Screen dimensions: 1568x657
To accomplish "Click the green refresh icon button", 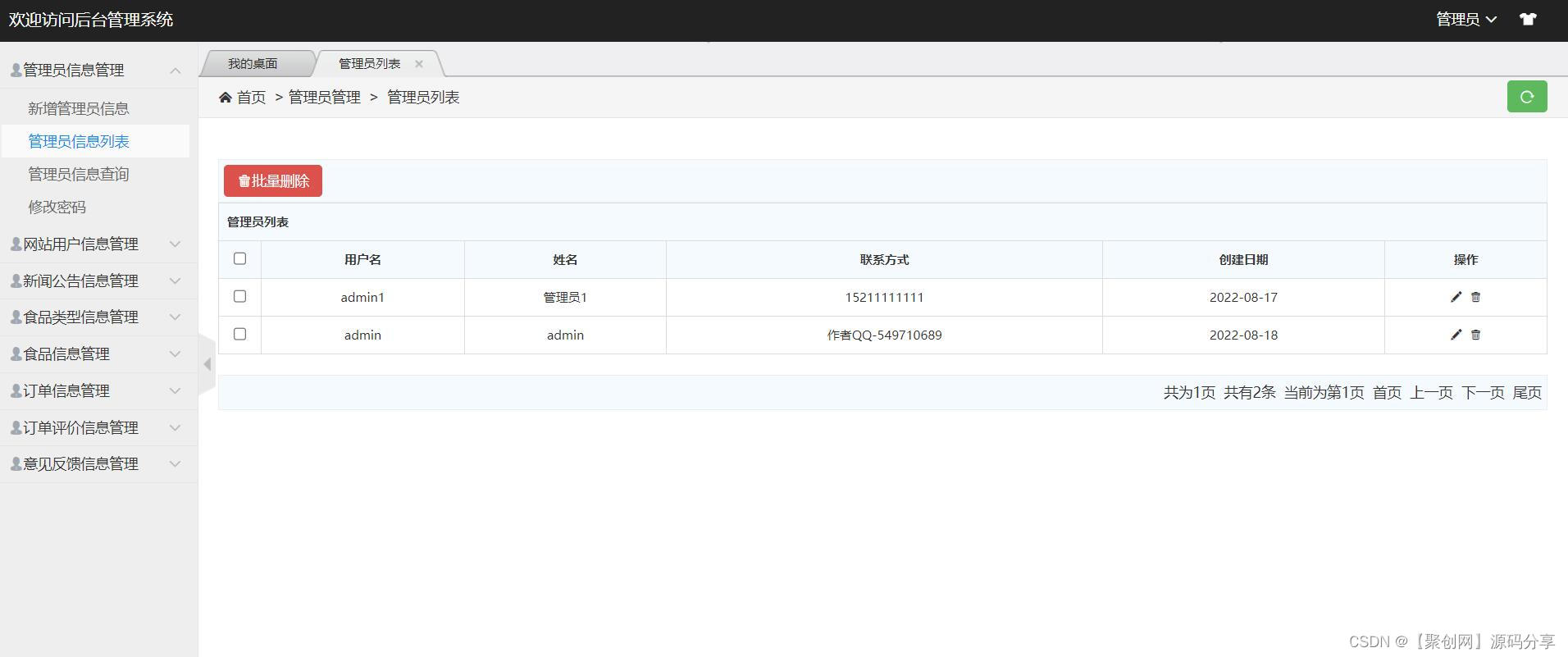I will point(1527,97).
